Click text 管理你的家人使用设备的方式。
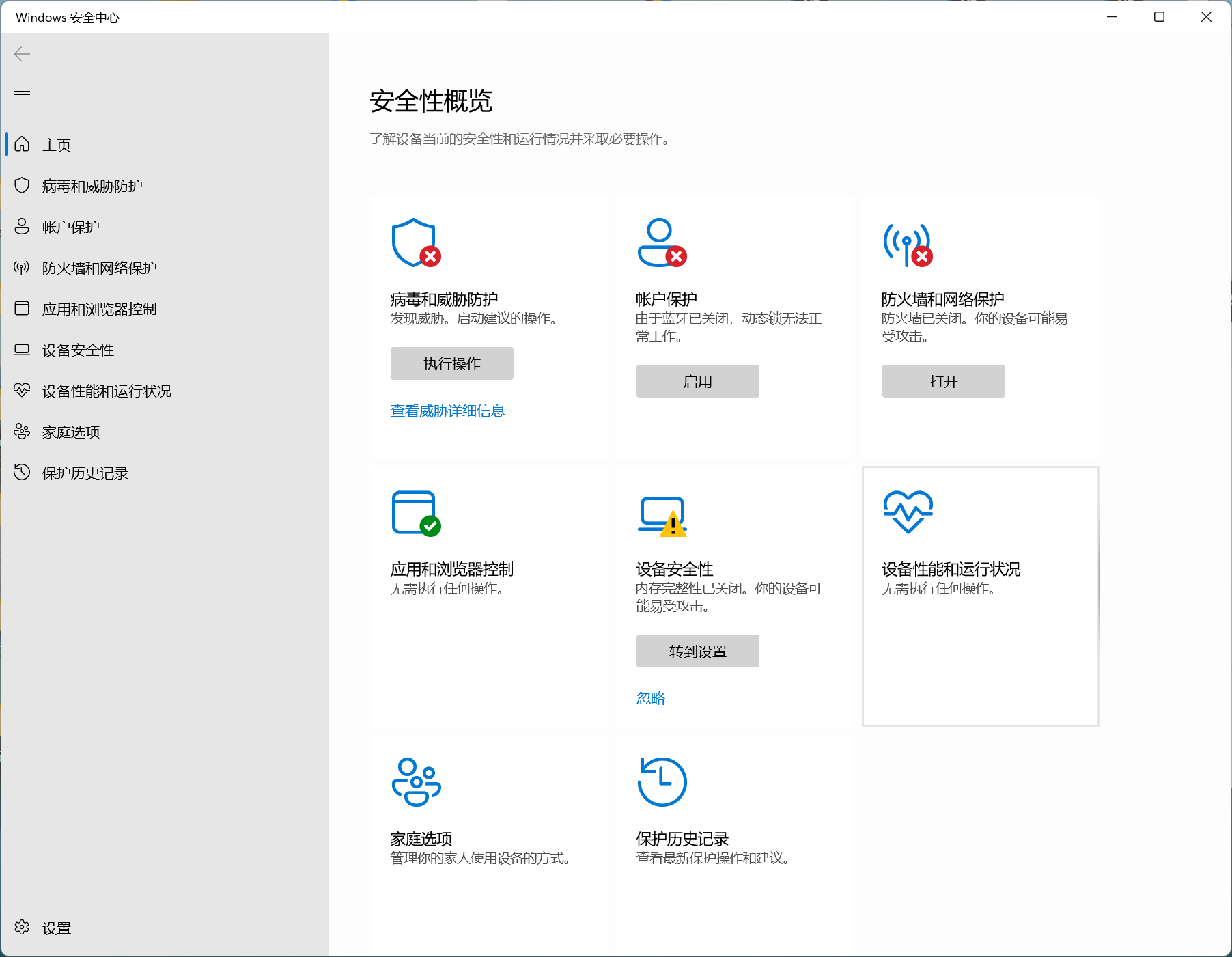Image resolution: width=1232 pixels, height=957 pixels. pyautogui.click(x=482, y=858)
